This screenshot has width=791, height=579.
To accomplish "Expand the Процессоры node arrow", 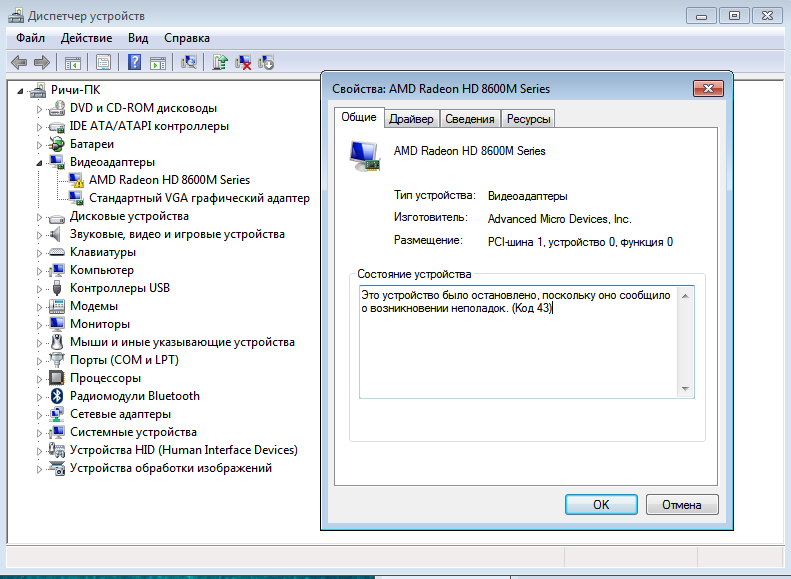I will click(39, 379).
